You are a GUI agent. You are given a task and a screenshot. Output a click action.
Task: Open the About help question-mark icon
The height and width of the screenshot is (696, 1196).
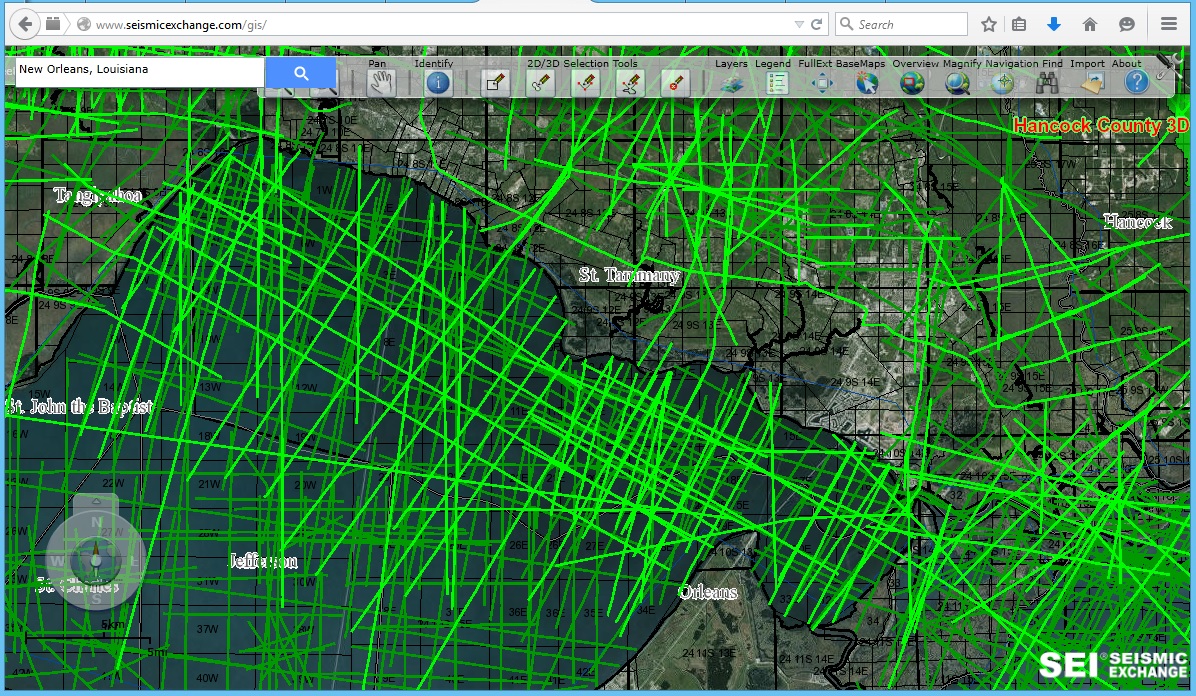point(1137,82)
